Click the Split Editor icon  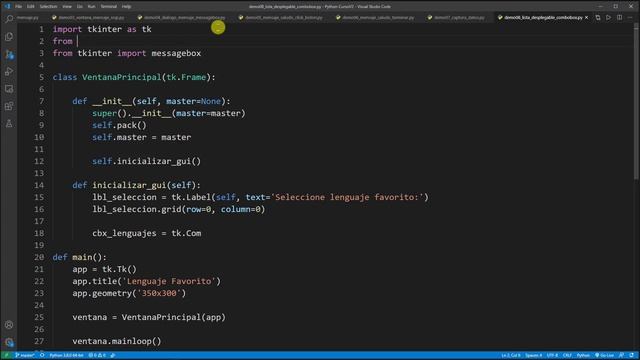pos(620,18)
